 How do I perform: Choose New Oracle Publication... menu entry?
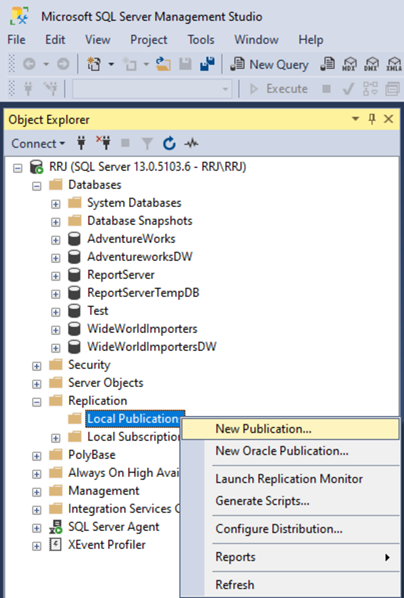click(290, 451)
